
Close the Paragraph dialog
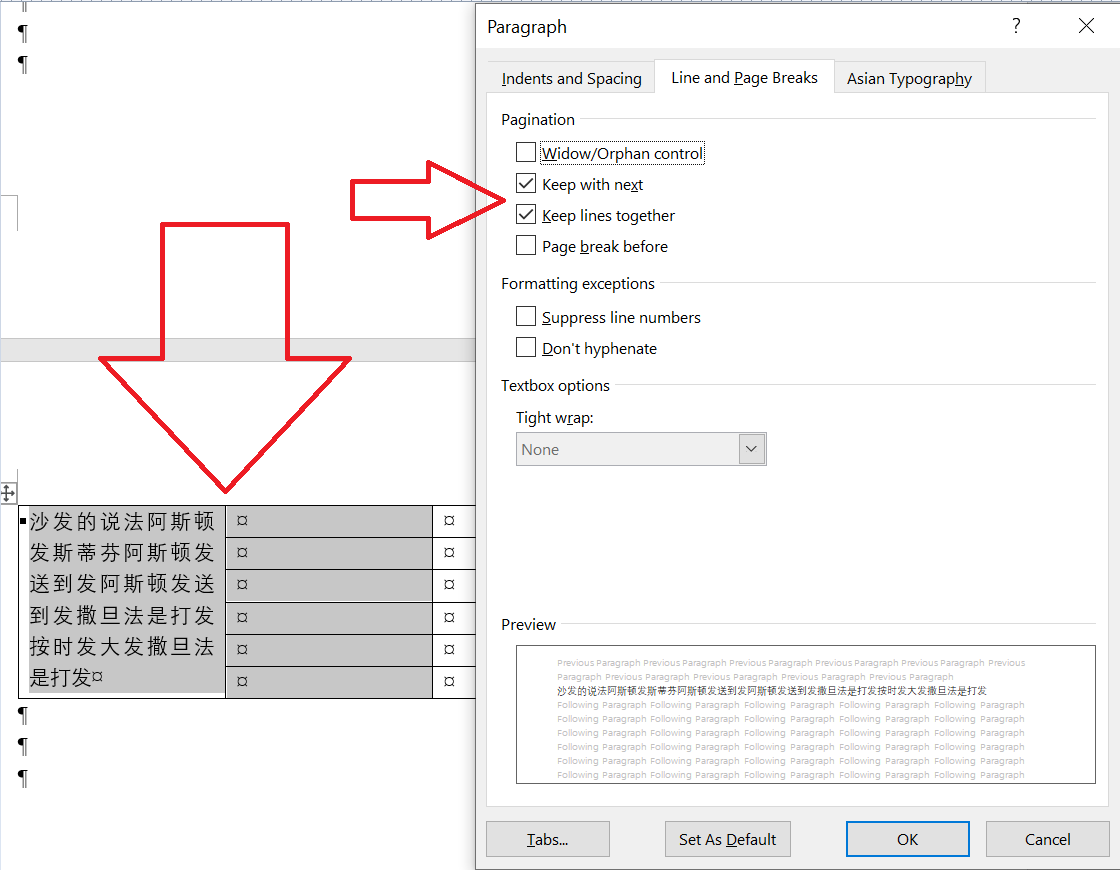coord(1086,27)
